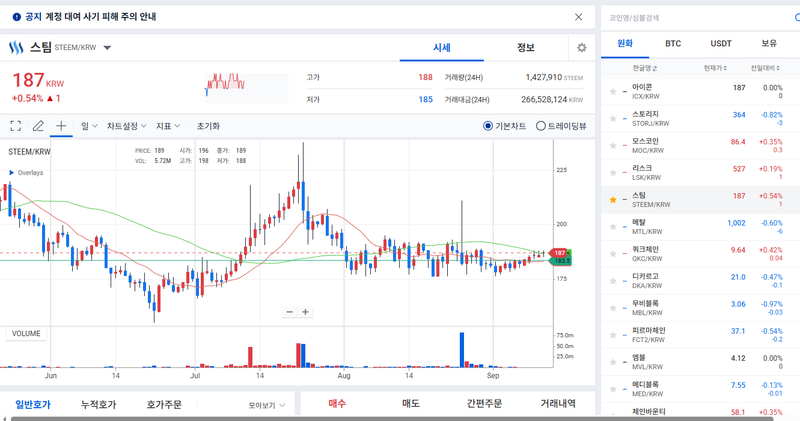The width and height of the screenshot is (800, 421).
Task: Favorite the LSK/KRW row star
Action: 613,173
